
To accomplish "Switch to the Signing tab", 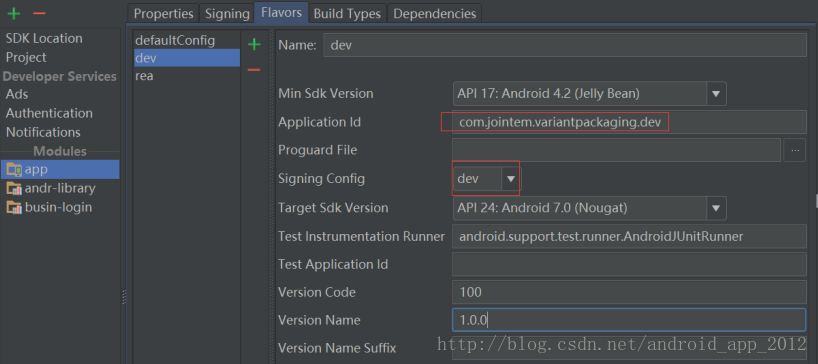I will [227, 14].
